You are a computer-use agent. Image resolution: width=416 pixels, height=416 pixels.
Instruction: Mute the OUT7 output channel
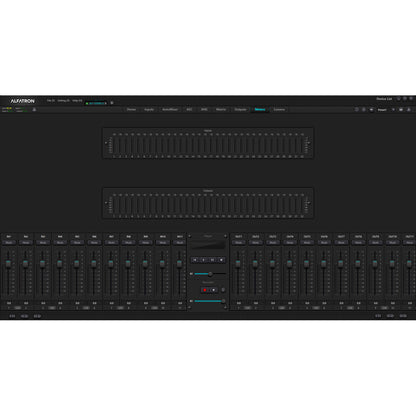click(341, 242)
